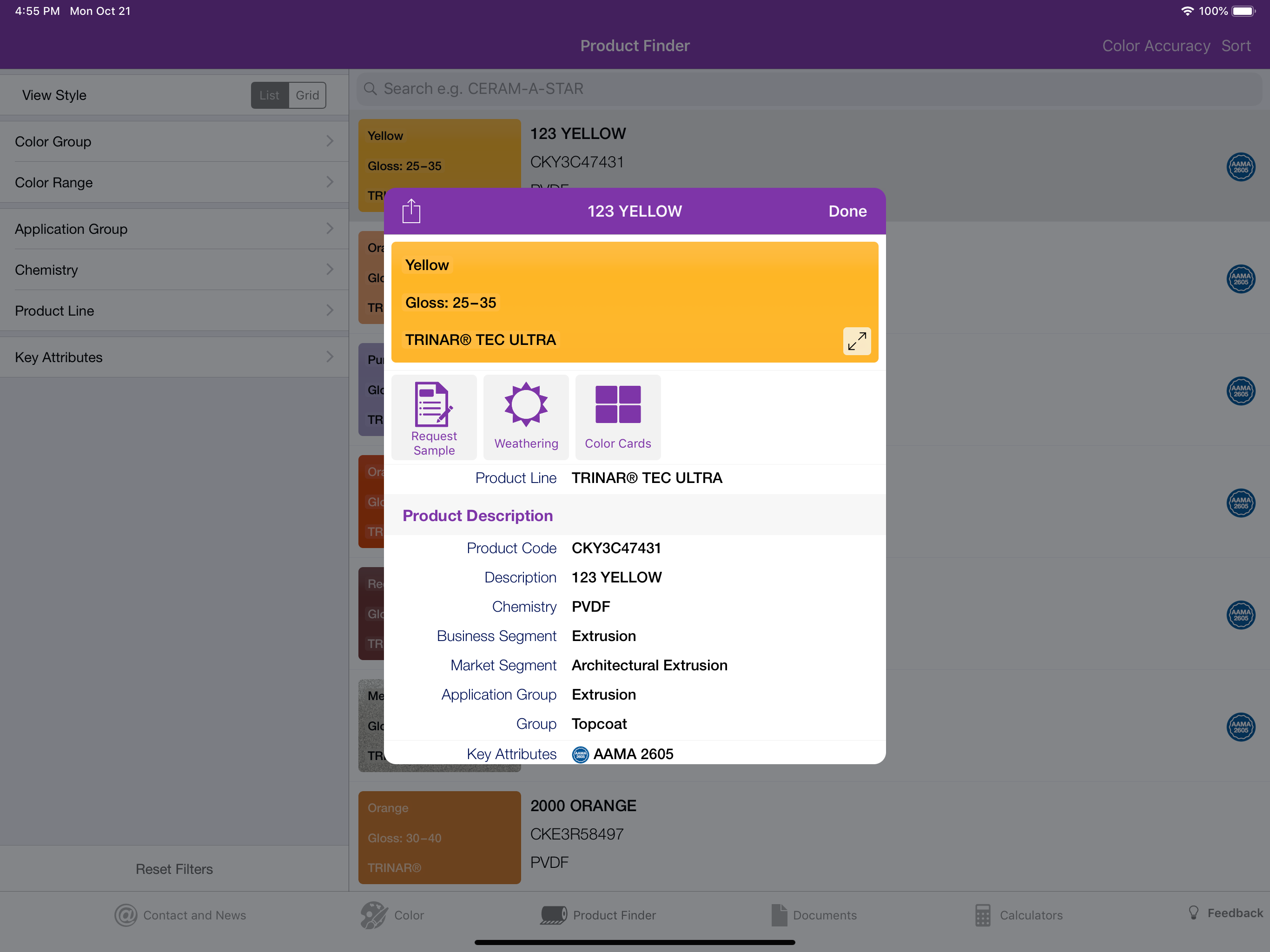Open the Calculators tab
This screenshot has width=1270, height=952.
[1019, 915]
